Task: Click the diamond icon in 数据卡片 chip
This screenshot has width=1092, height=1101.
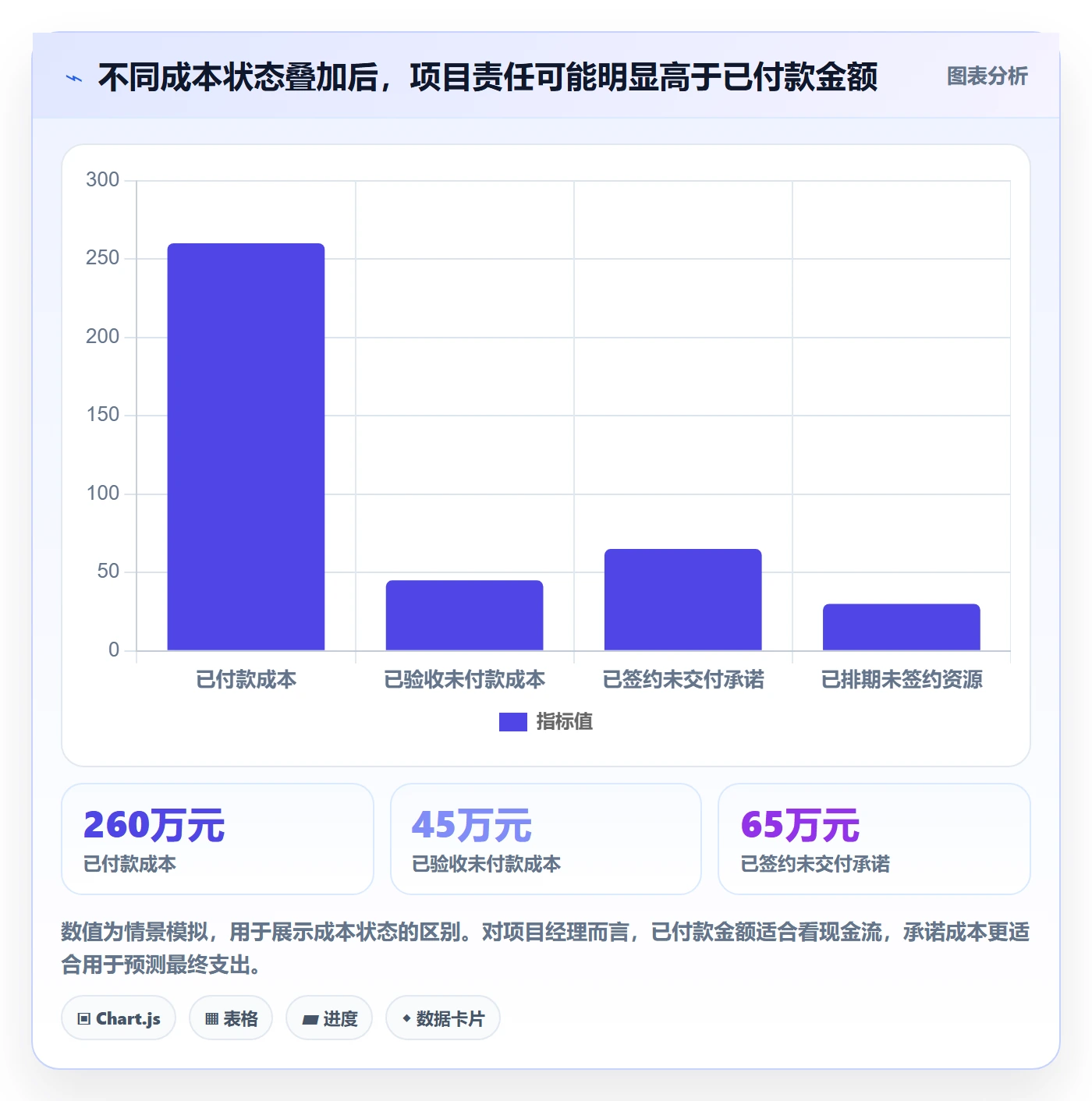Action: pos(406,1018)
